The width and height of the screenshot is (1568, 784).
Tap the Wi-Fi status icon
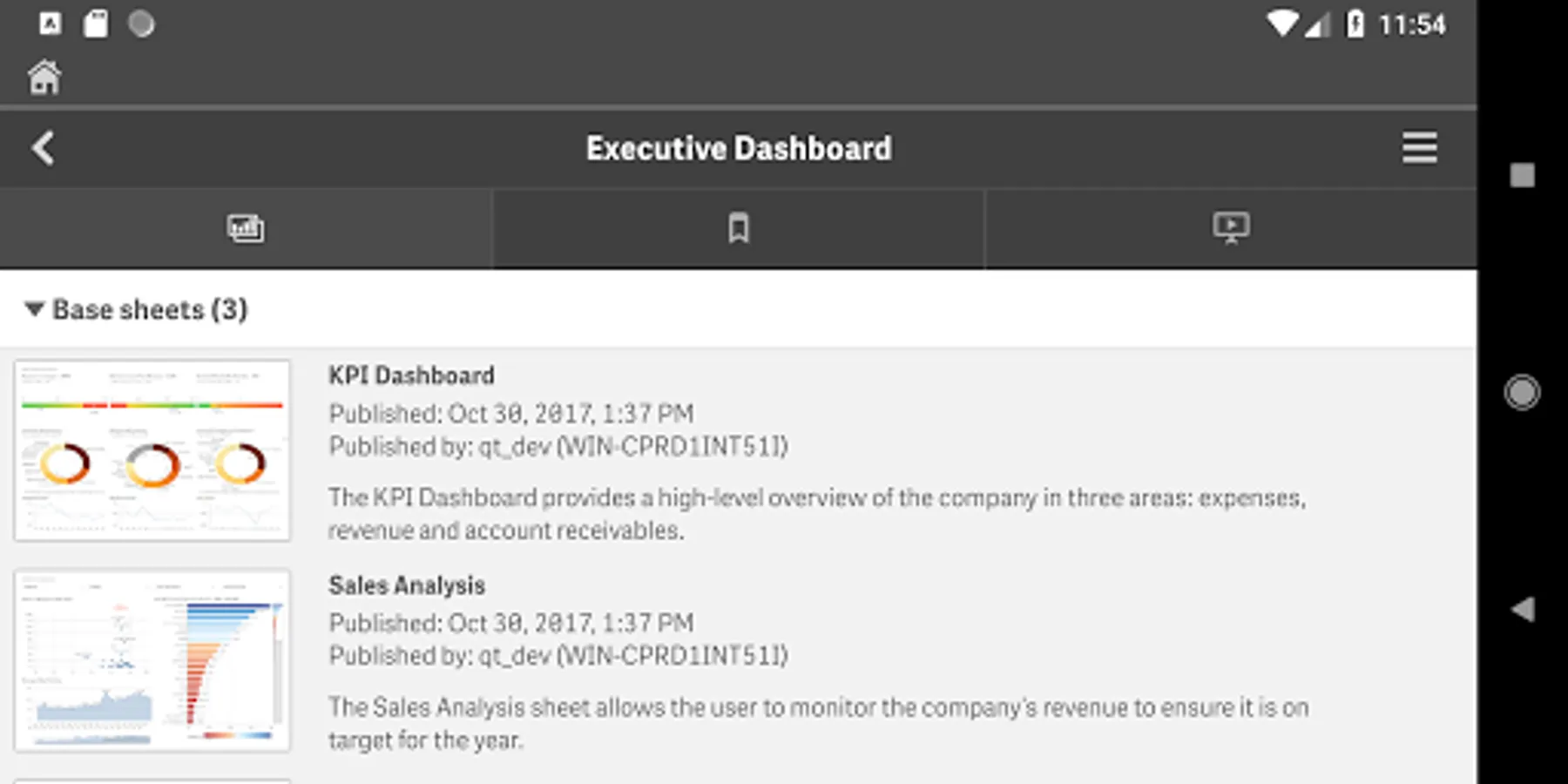[1281, 24]
